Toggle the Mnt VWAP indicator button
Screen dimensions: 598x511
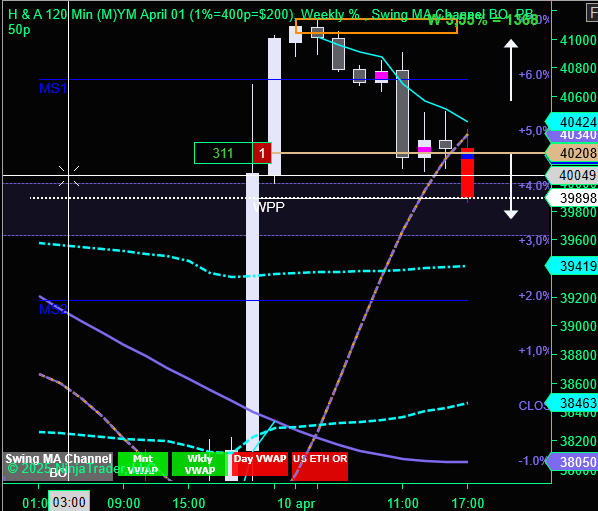tap(143, 464)
